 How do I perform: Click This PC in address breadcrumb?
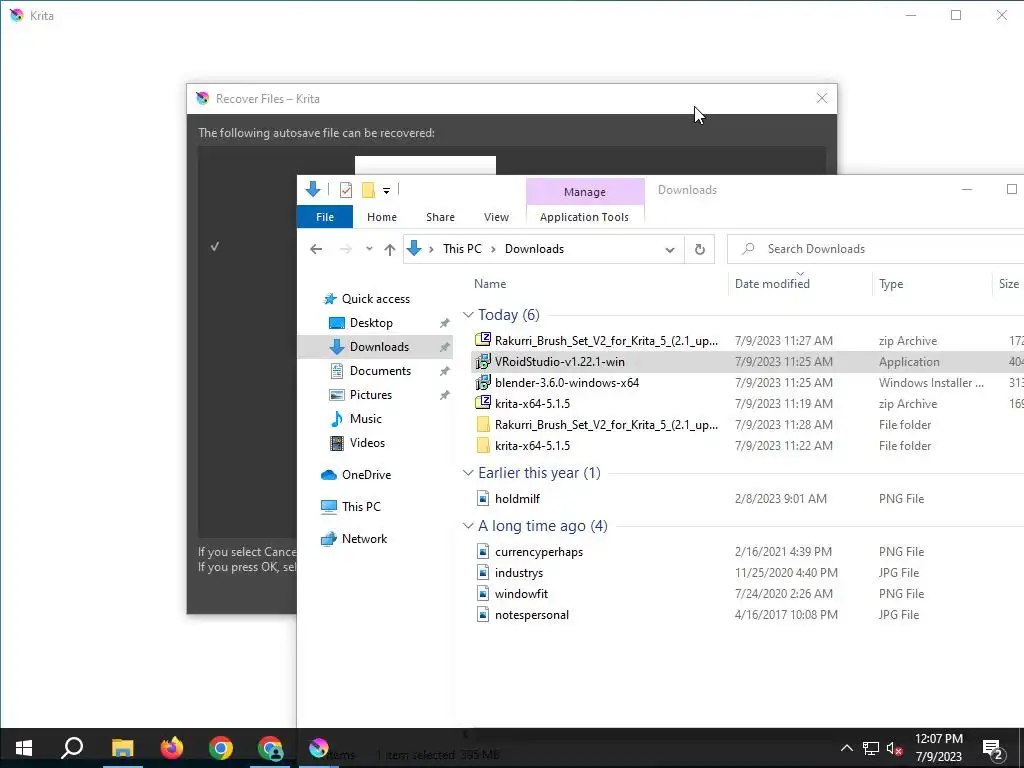pos(462,249)
